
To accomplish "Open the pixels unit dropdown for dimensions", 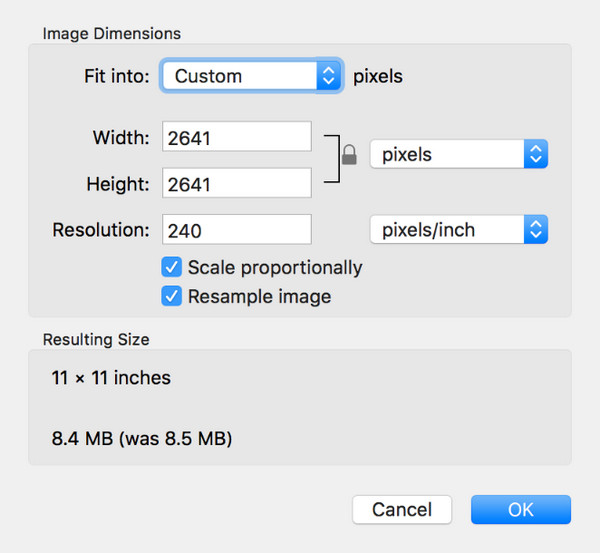I will (447, 155).
